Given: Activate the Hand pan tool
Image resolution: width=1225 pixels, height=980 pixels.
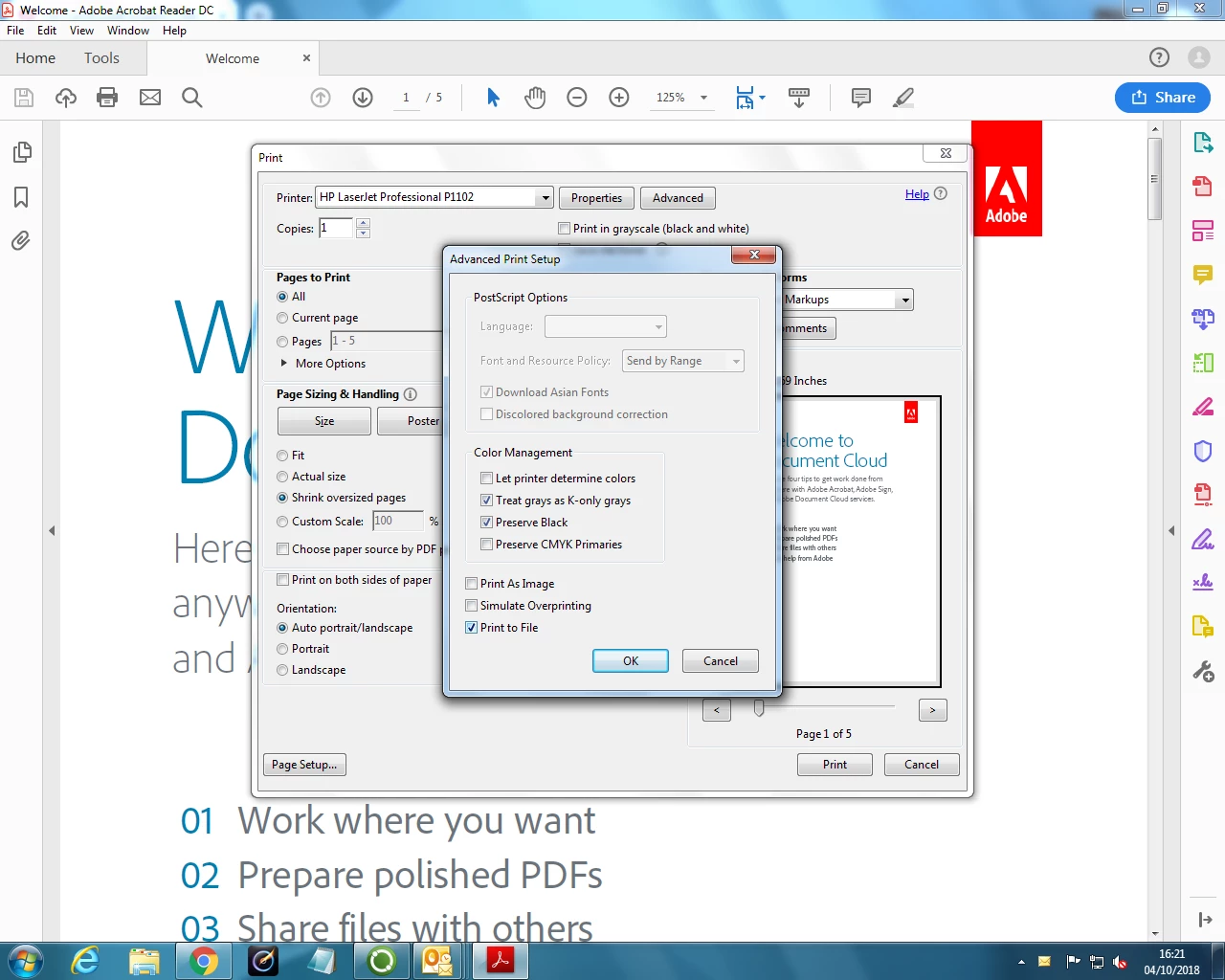Looking at the screenshot, I should (x=535, y=98).
